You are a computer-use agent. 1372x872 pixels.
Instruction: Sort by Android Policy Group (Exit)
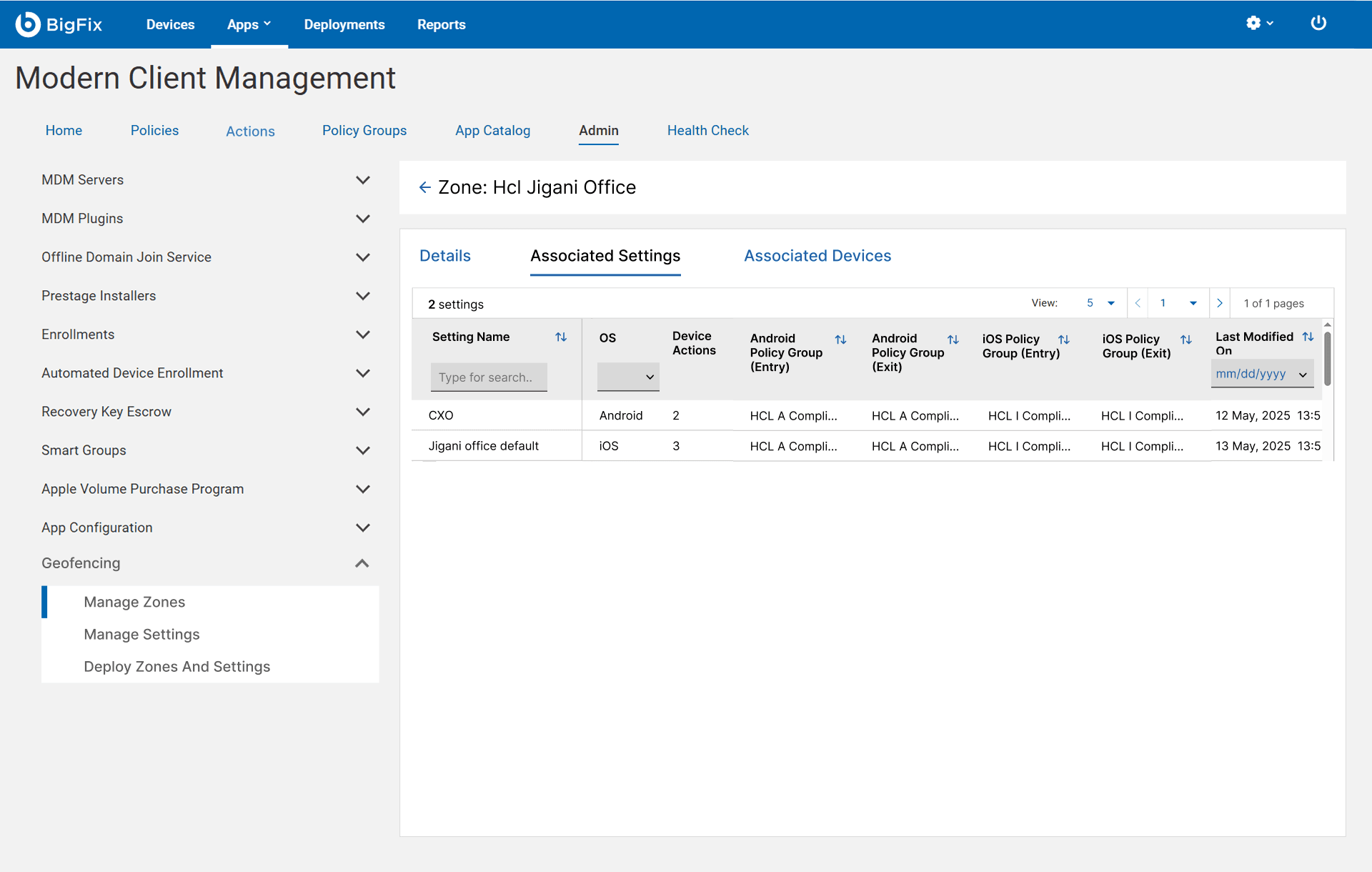pyautogui.click(x=953, y=340)
